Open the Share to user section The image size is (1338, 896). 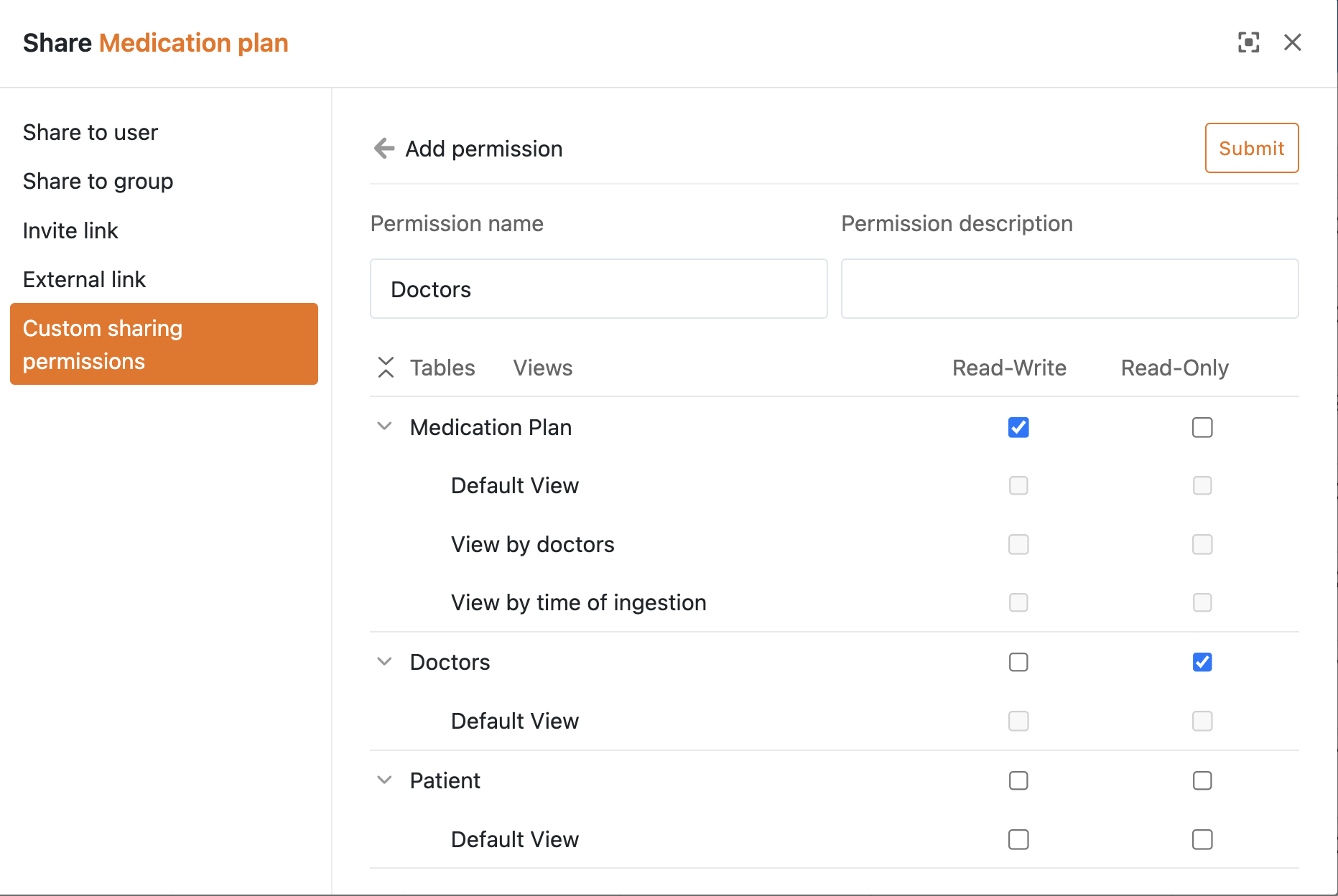(90, 132)
